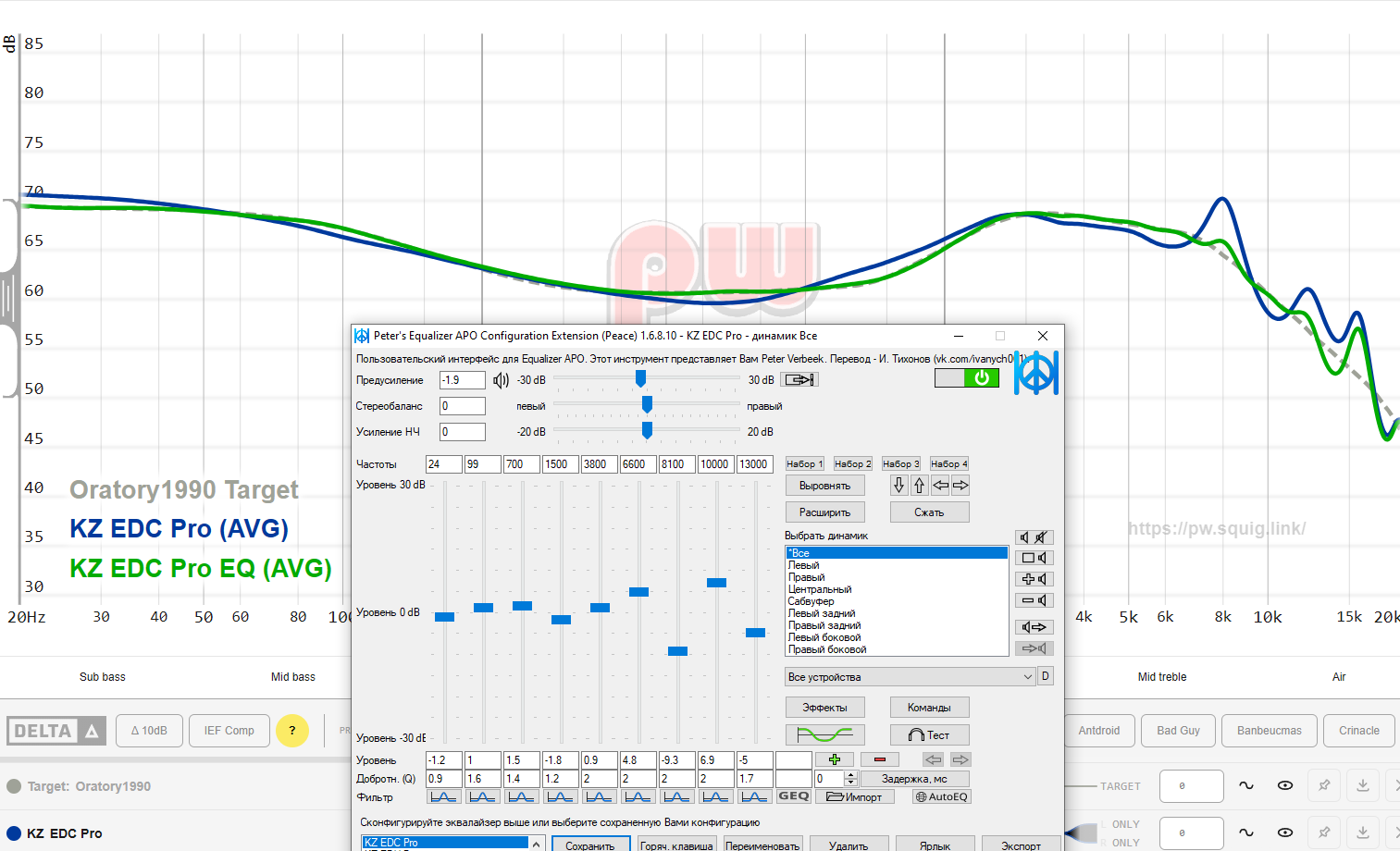Shift EQ bands down with the down arrow
This screenshot has height=851, width=1400.
coord(899,485)
